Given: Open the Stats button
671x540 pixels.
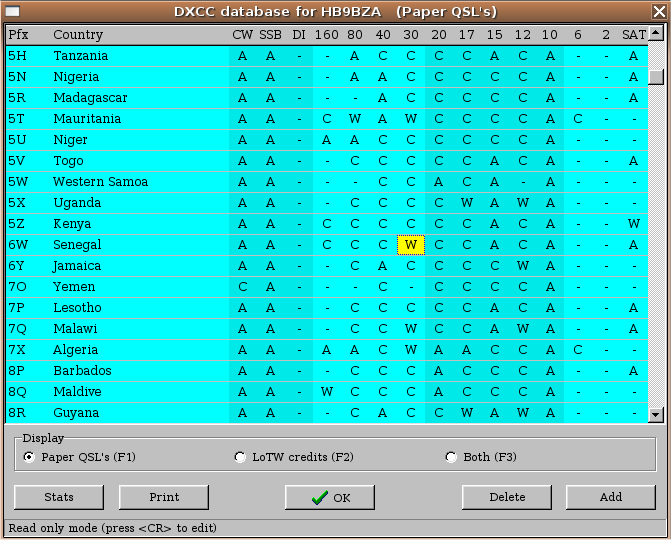Looking at the screenshot, I should [x=59, y=497].
